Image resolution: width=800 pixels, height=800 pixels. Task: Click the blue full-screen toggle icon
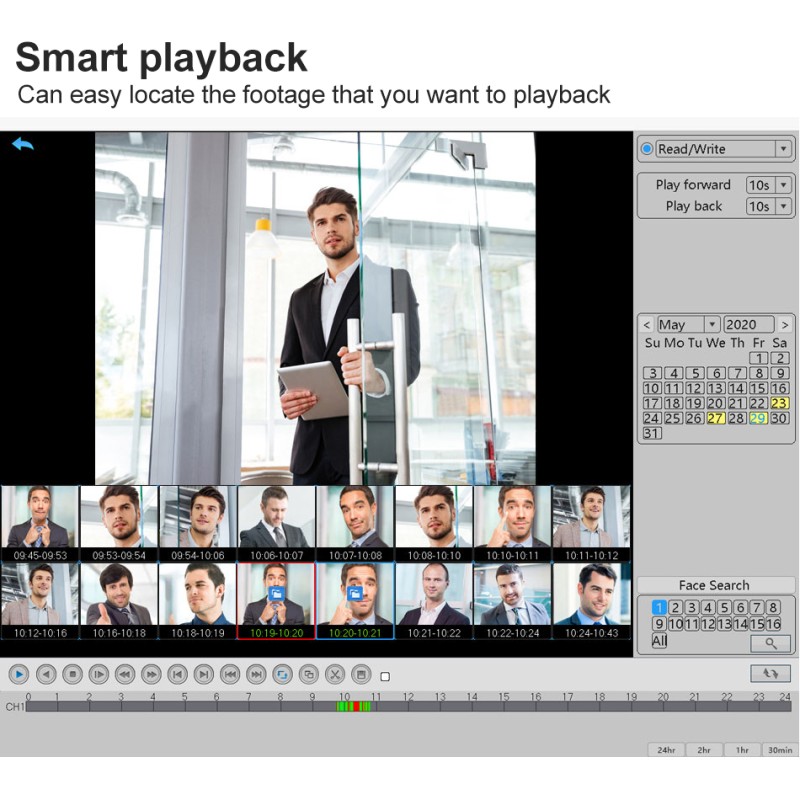coord(283,675)
